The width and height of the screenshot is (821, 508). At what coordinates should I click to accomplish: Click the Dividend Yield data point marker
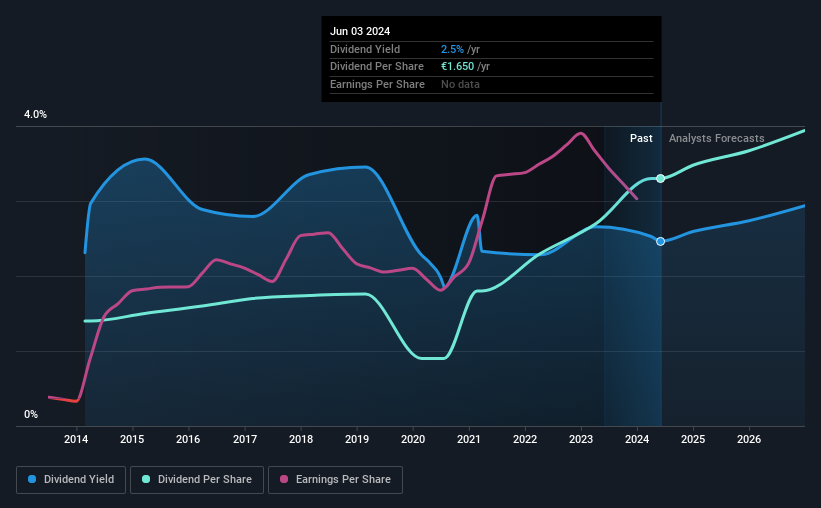click(x=661, y=241)
